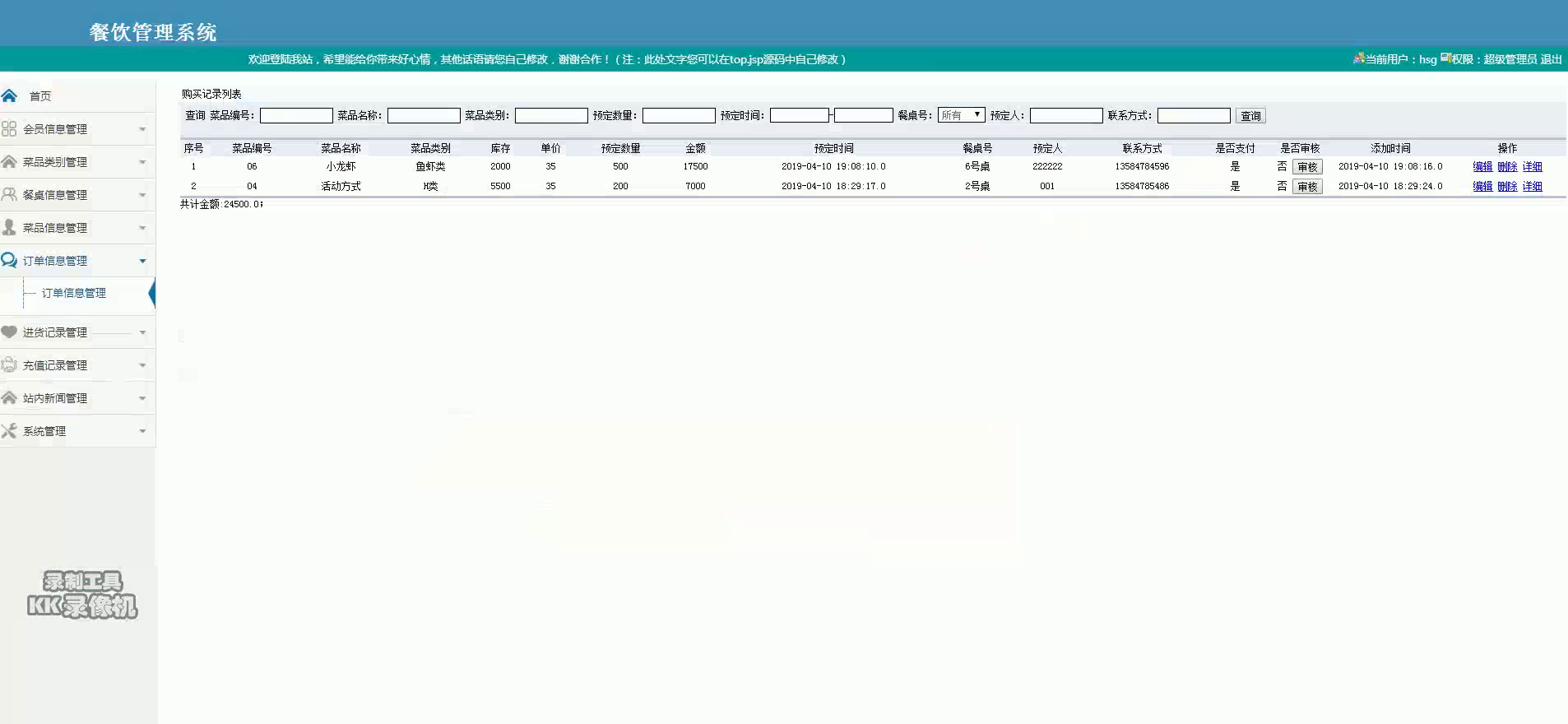Click the 金额 column header

click(695, 148)
